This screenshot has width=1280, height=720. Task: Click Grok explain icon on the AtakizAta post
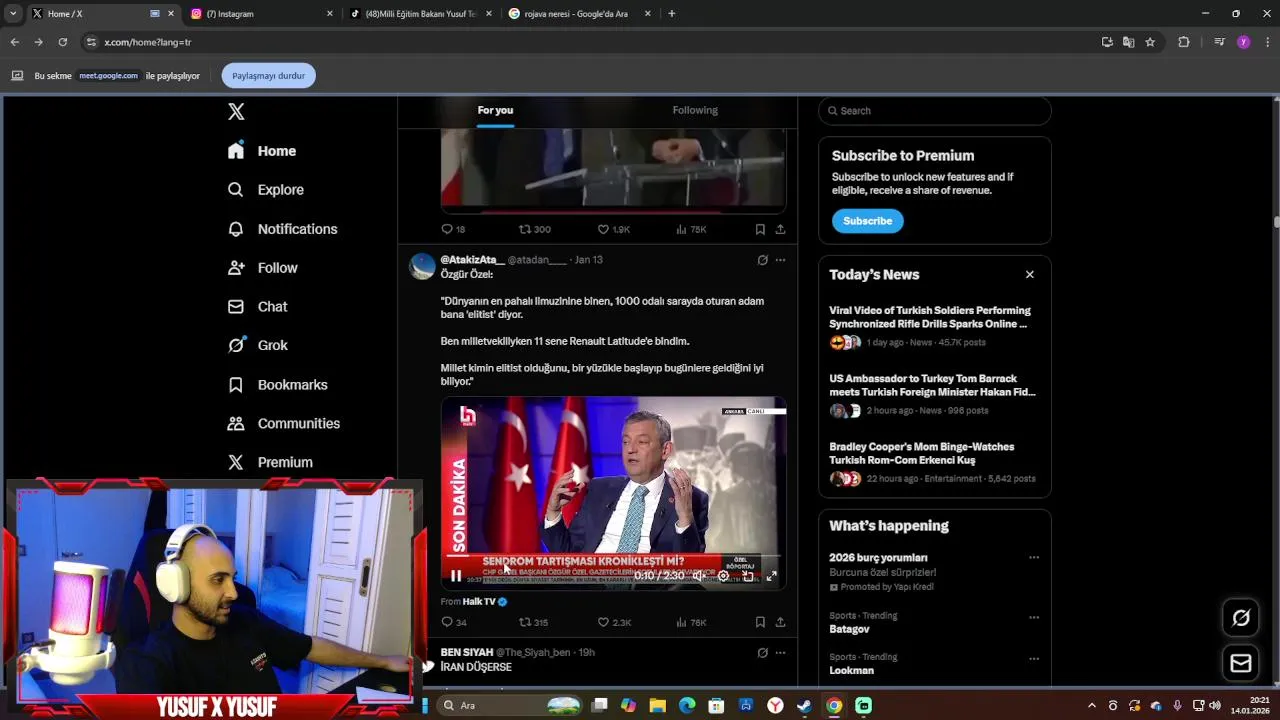click(762, 260)
